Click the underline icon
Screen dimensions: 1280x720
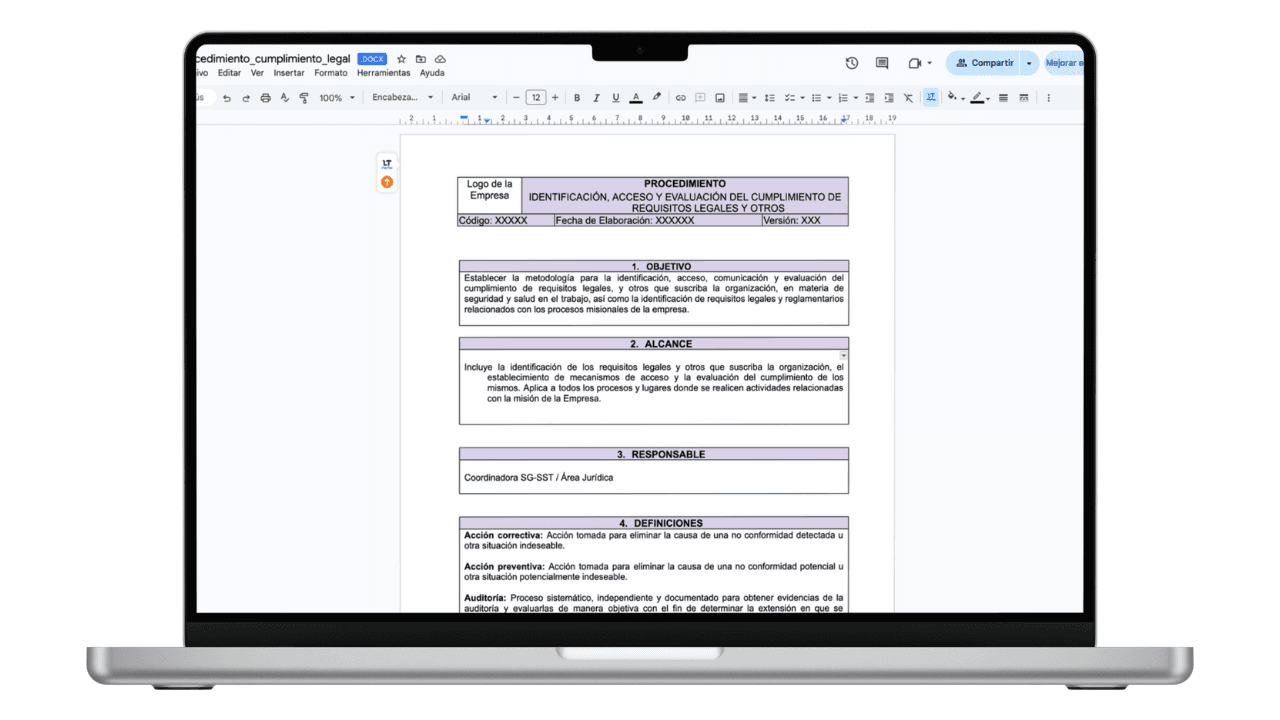click(x=614, y=97)
